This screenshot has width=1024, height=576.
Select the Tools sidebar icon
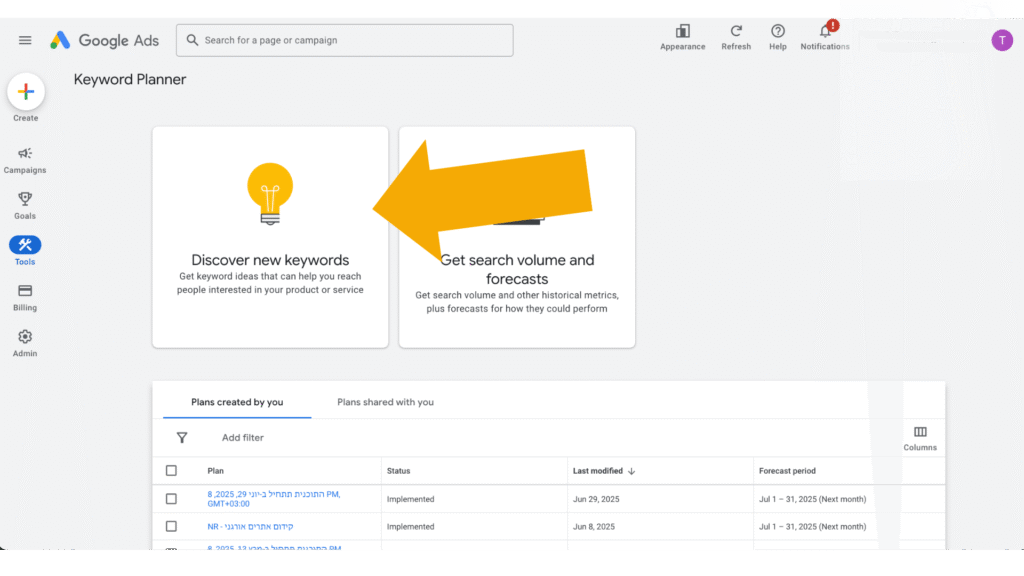25,245
